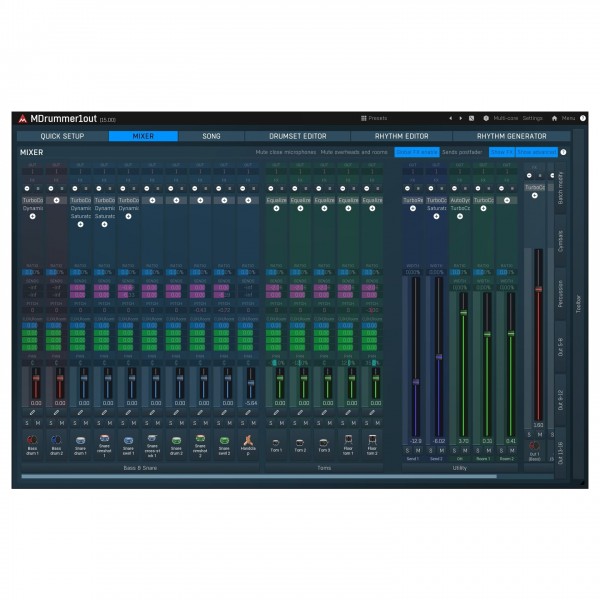
Task: Click the pencil edit icon above Bass drum 1
Action: click(x=33, y=410)
